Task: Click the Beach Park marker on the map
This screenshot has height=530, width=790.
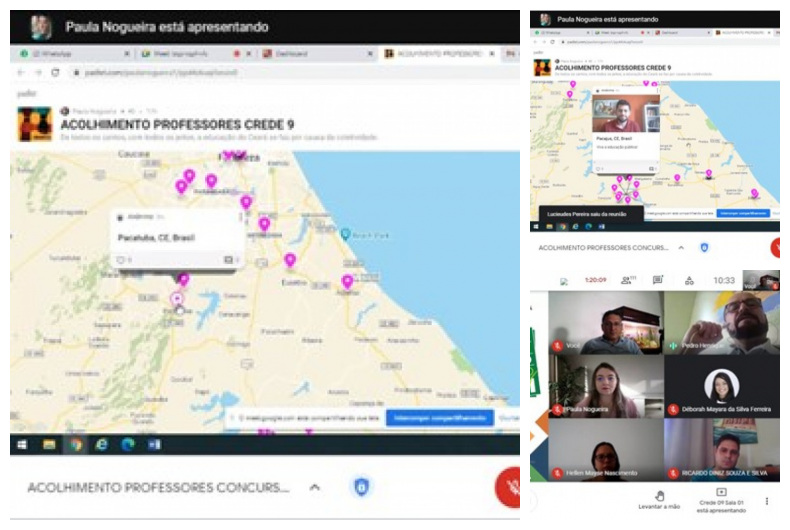Action: tap(346, 234)
